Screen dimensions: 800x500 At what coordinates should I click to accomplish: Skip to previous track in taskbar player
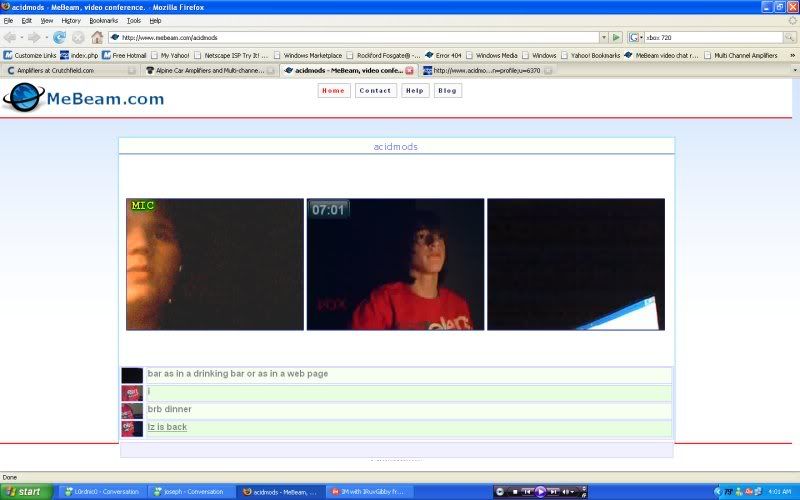pos(527,492)
